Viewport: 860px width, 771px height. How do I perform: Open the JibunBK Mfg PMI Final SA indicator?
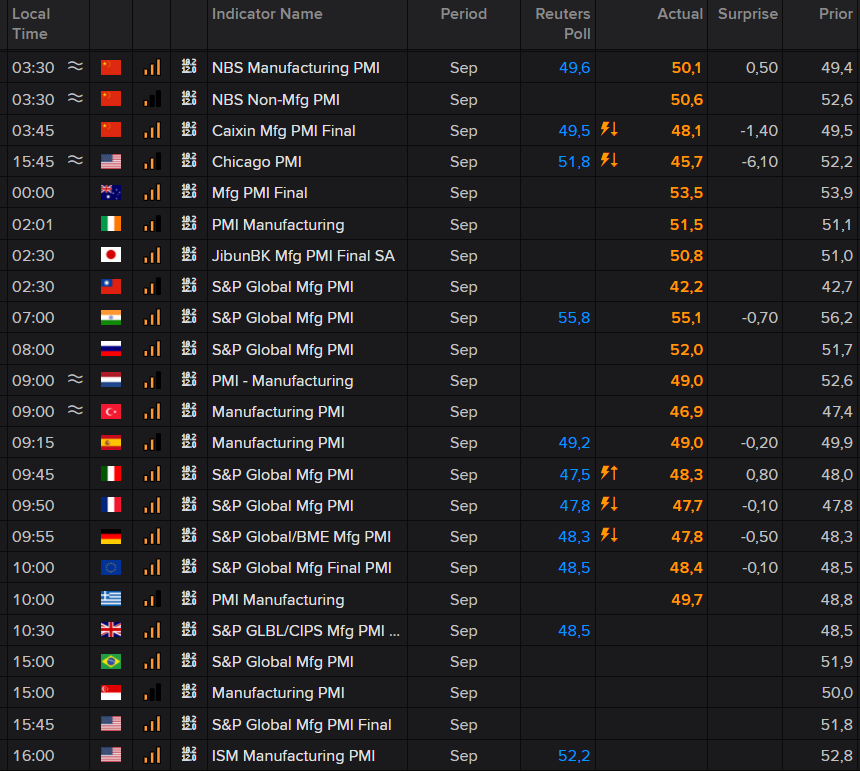[303, 256]
